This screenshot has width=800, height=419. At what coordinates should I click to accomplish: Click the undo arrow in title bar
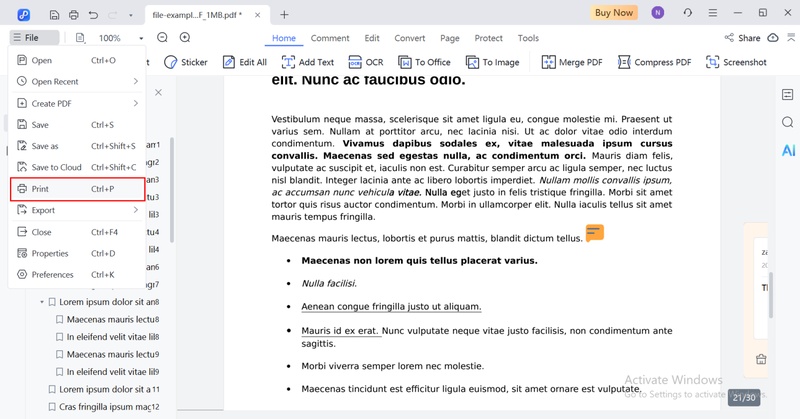point(93,14)
